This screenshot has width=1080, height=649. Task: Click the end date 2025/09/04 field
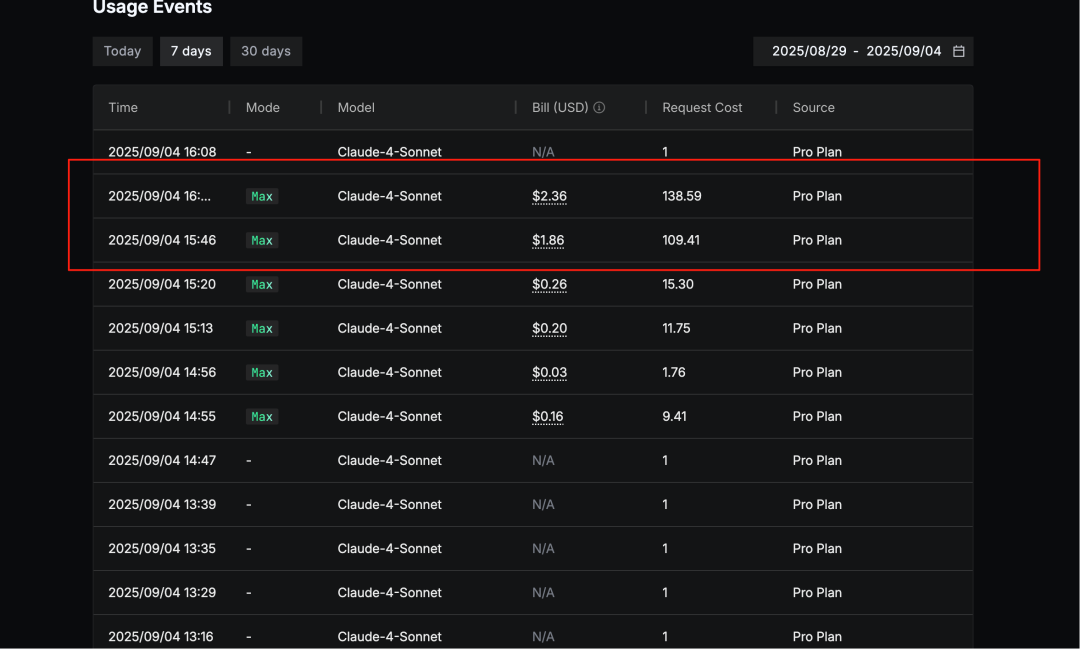(904, 51)
